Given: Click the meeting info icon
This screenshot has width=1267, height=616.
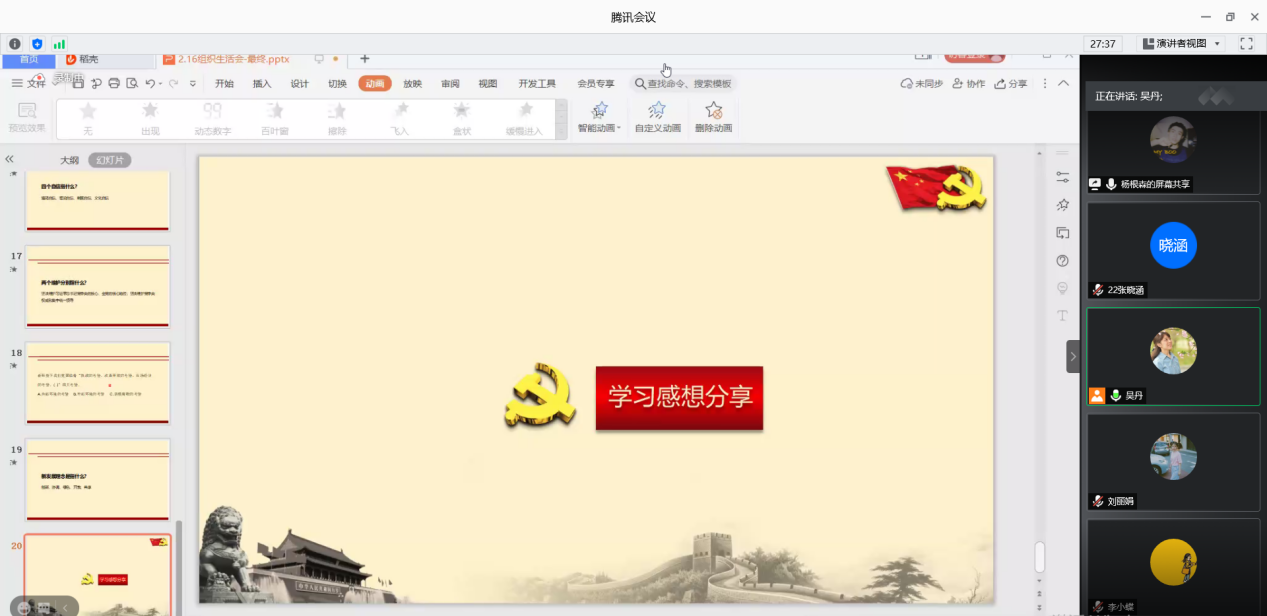Looking at the screenshot, I should click(15, 44).
